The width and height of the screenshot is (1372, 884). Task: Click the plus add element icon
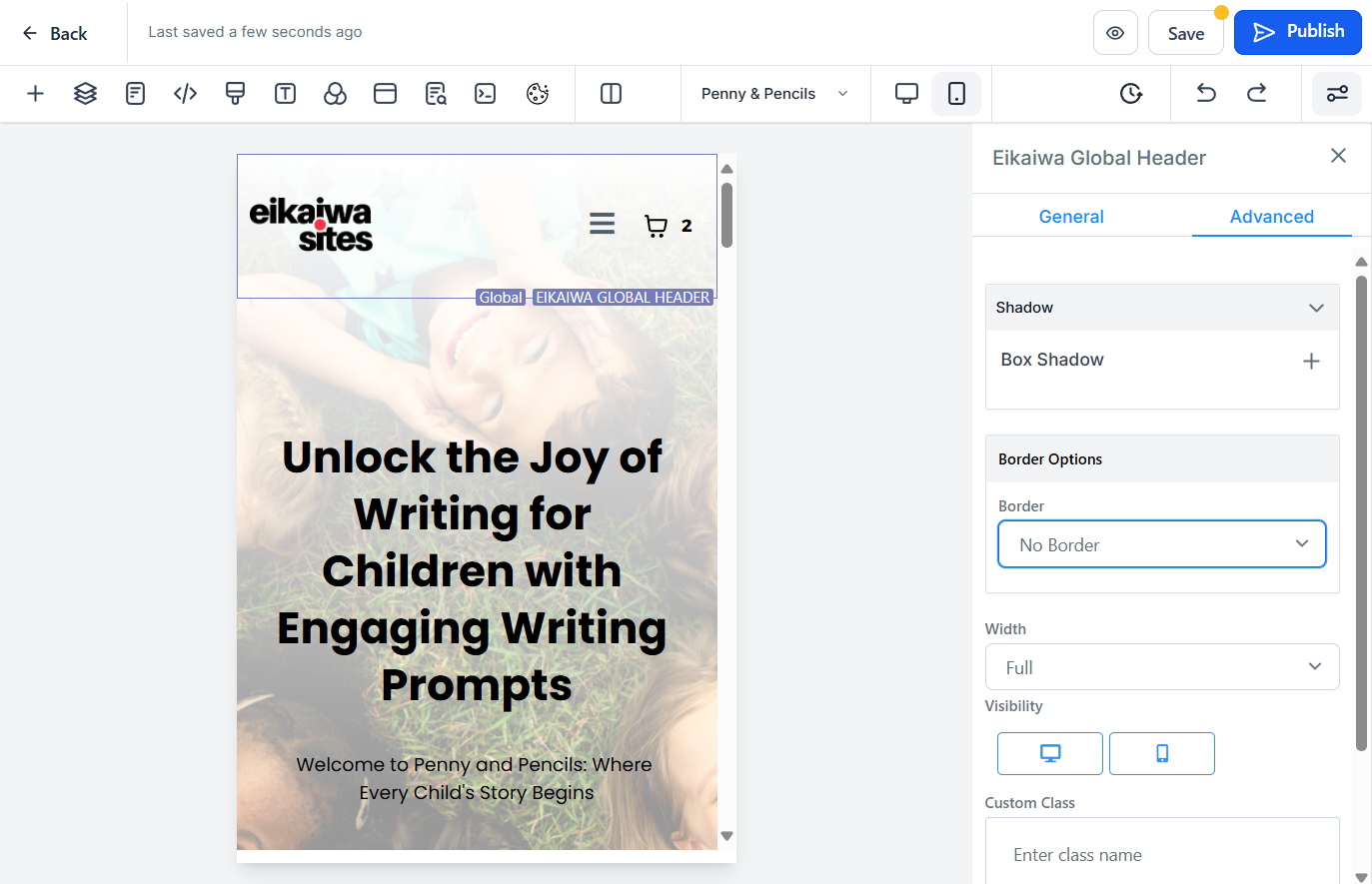coord(35,94)
